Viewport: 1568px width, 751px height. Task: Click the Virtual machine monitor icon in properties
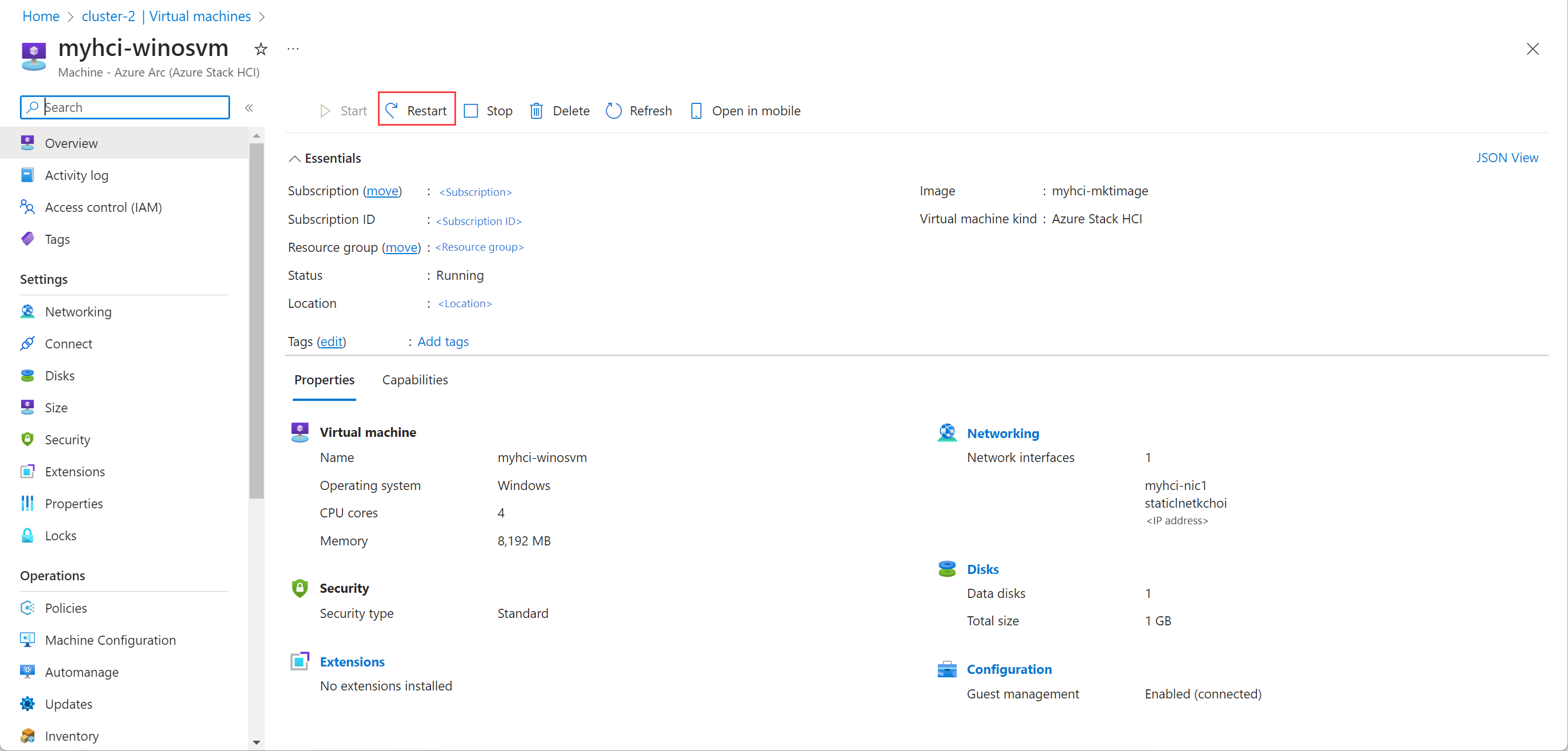click(300, 432)
